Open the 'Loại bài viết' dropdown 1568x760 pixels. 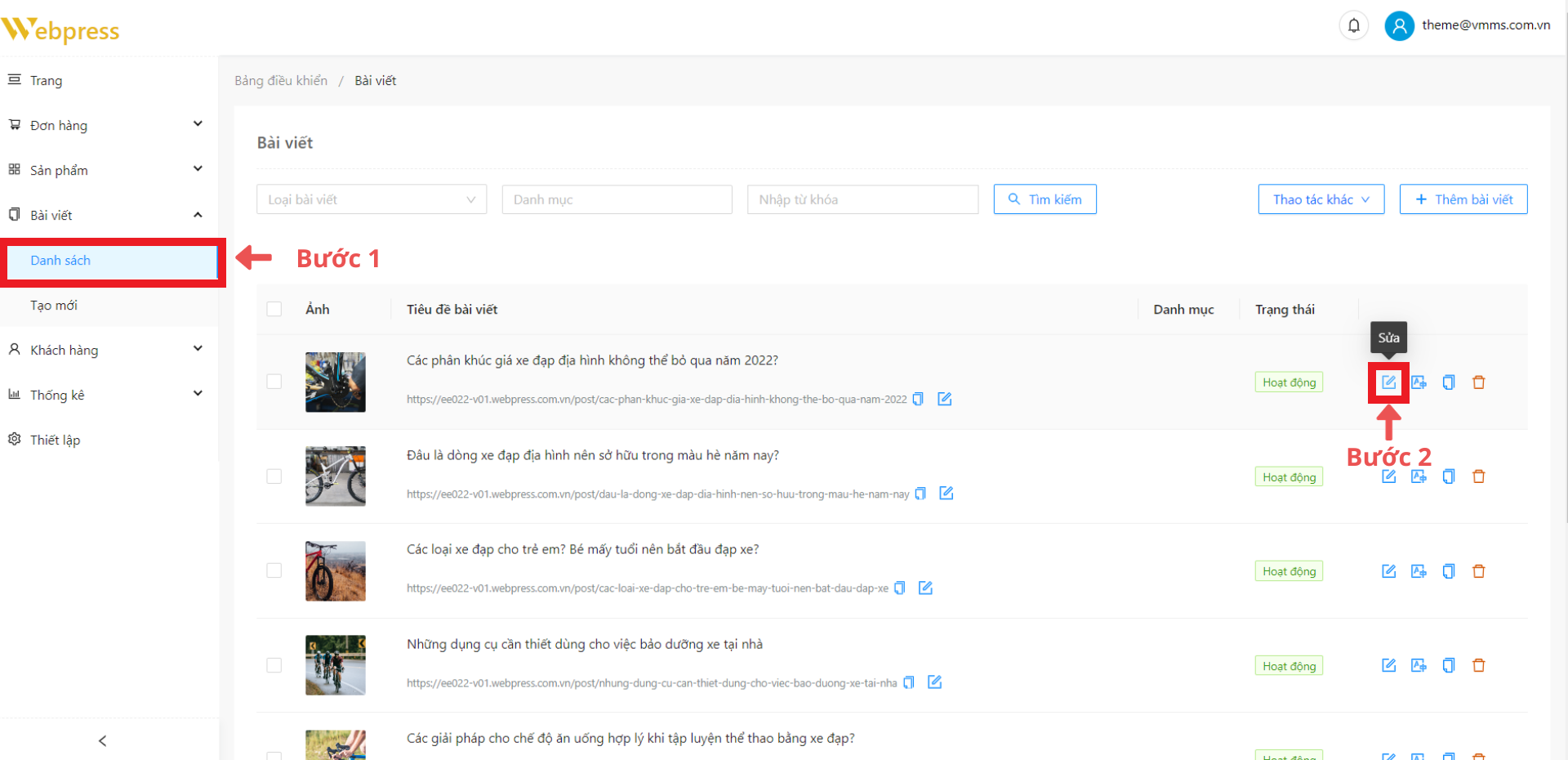click(x=372, y=199)
